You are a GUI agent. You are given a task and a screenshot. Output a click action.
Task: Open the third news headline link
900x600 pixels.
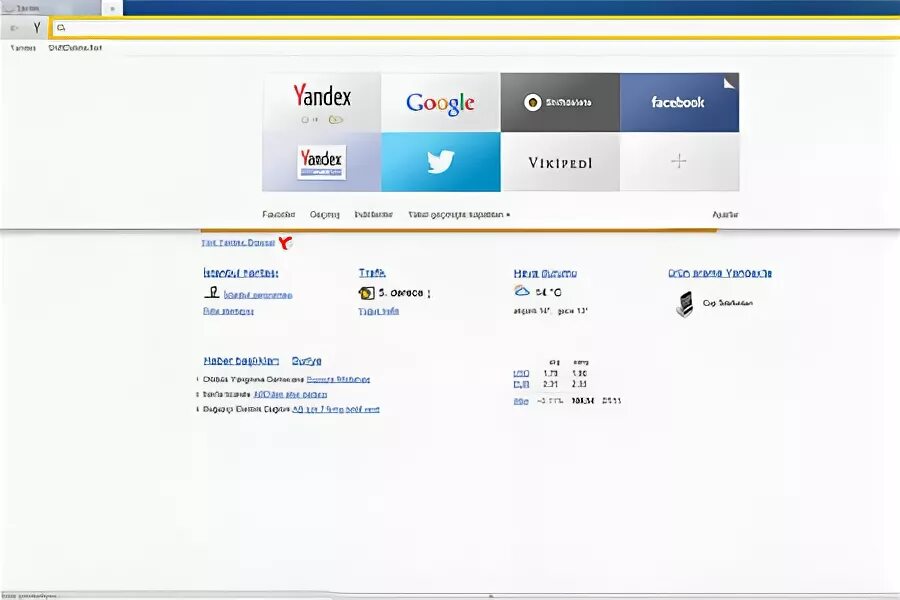336,409
